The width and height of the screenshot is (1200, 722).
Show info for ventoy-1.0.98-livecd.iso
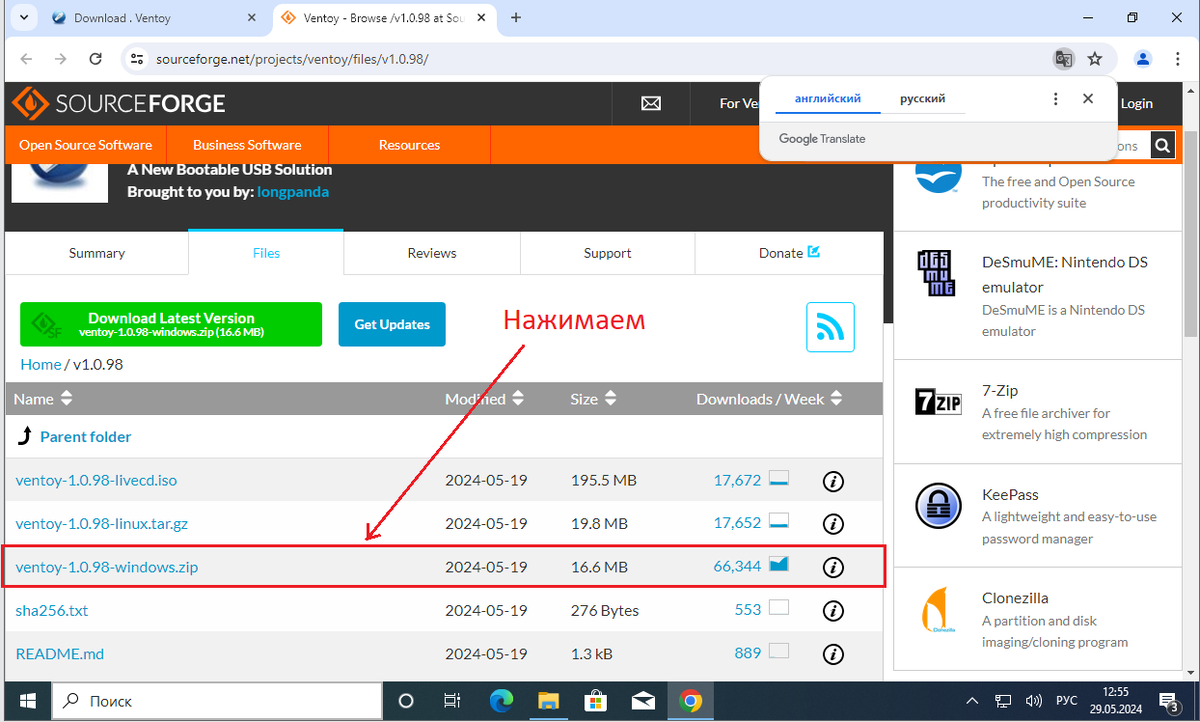[x=833, y=481]
